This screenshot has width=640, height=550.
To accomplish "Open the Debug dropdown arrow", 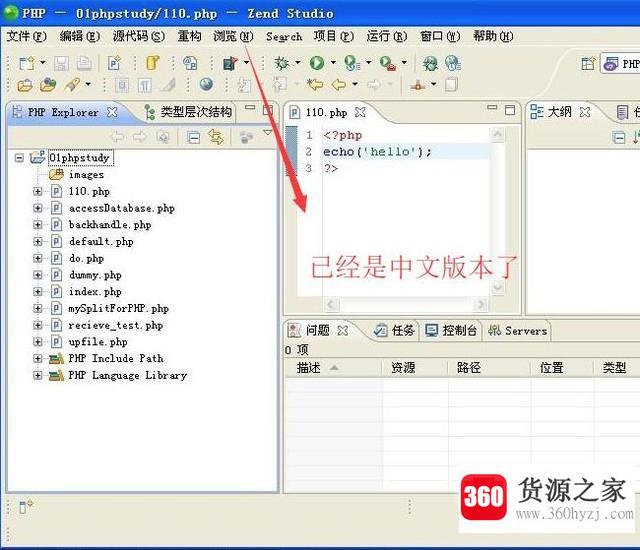I will (x=298, y=63).
